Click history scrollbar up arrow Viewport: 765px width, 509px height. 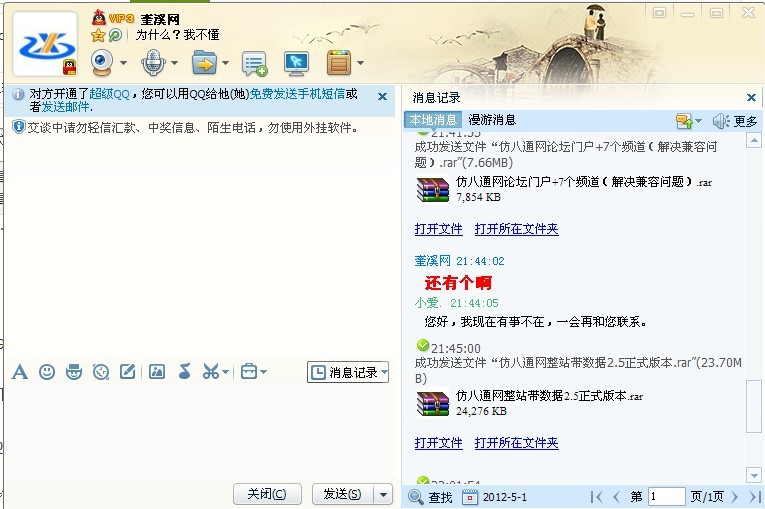point(754,141)
